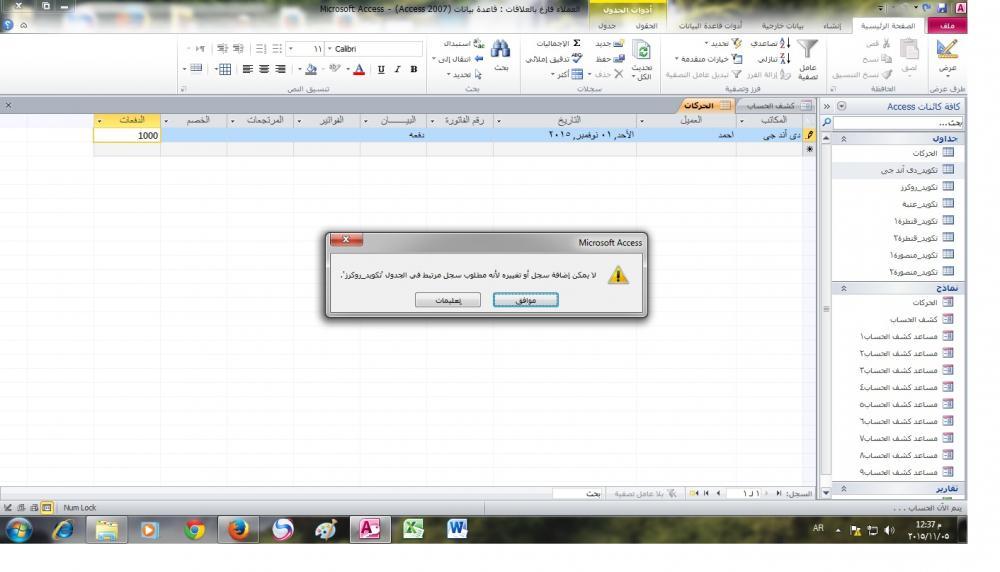
Task: Click the Windows Start button
Action: [19, 529]
